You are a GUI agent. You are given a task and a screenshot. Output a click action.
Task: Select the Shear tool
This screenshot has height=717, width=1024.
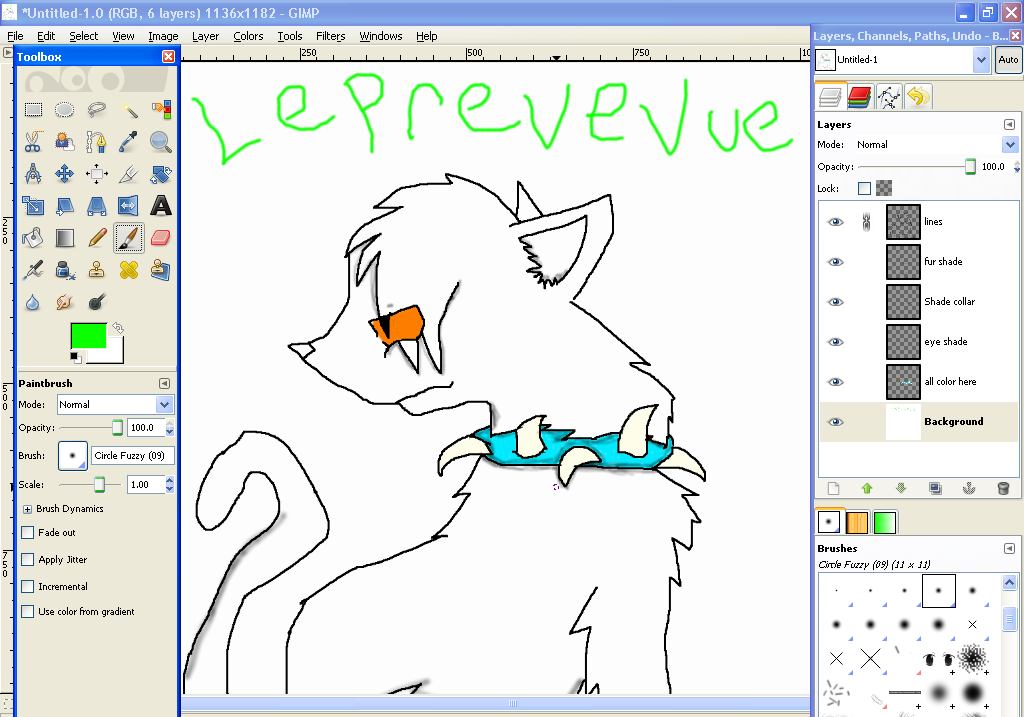64,206
